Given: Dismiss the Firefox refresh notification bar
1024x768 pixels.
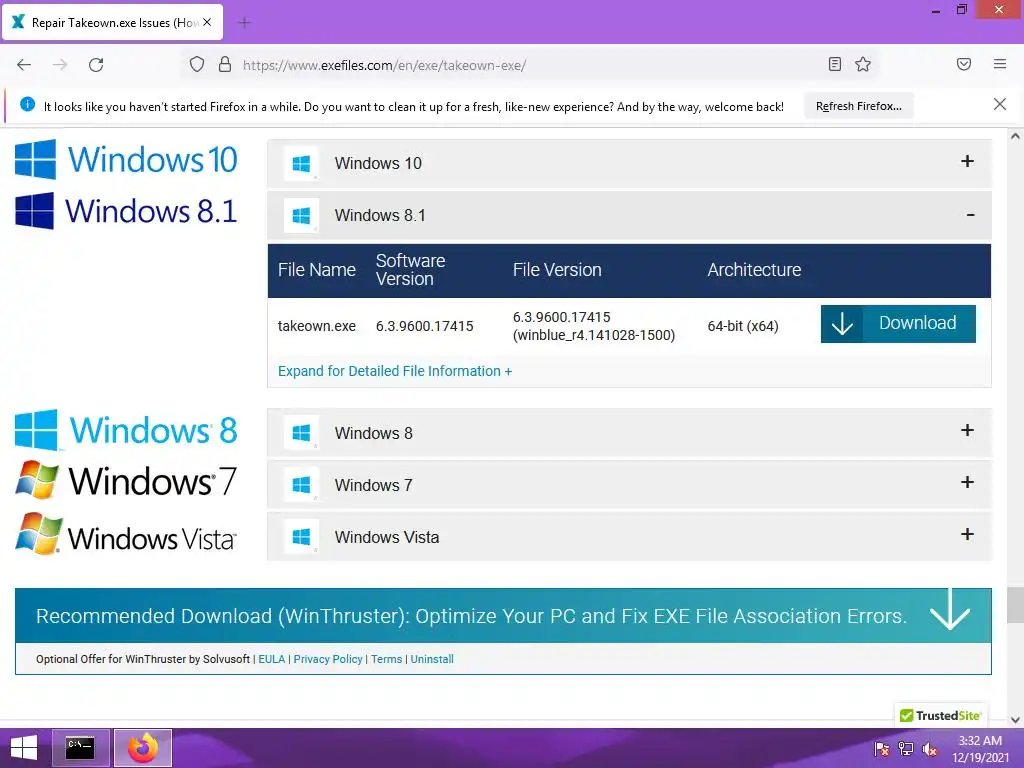Looking at the screenshot, I should coord(1000,104).
